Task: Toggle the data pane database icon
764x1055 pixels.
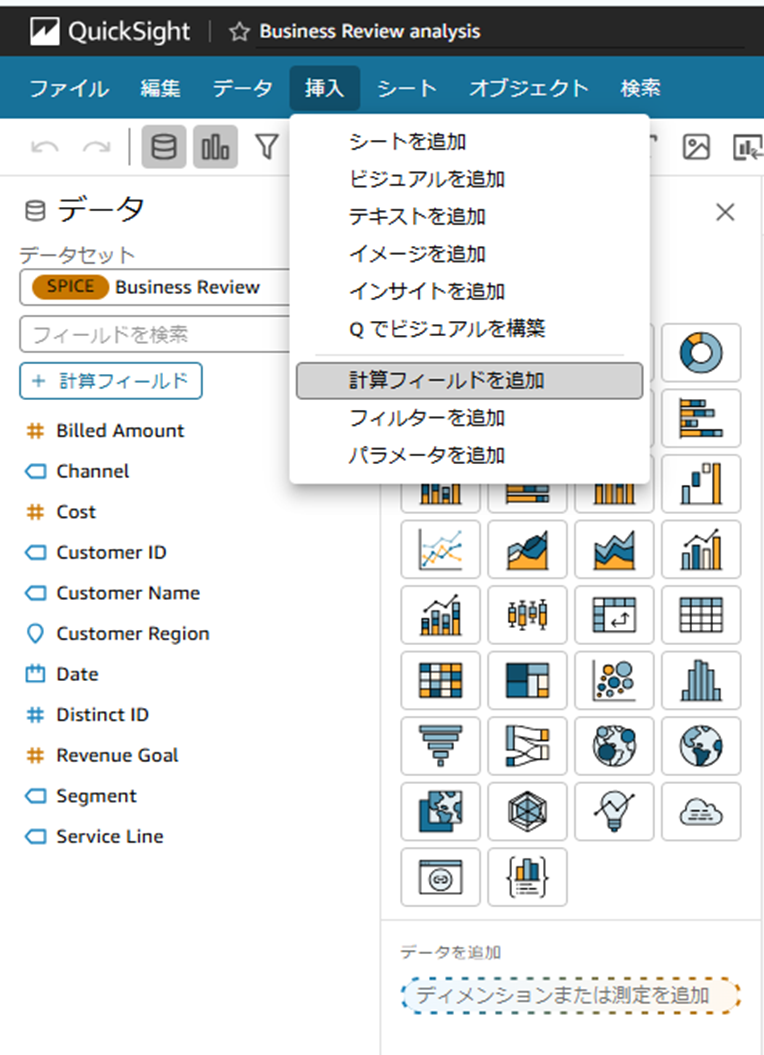Action: click(164, 146)
